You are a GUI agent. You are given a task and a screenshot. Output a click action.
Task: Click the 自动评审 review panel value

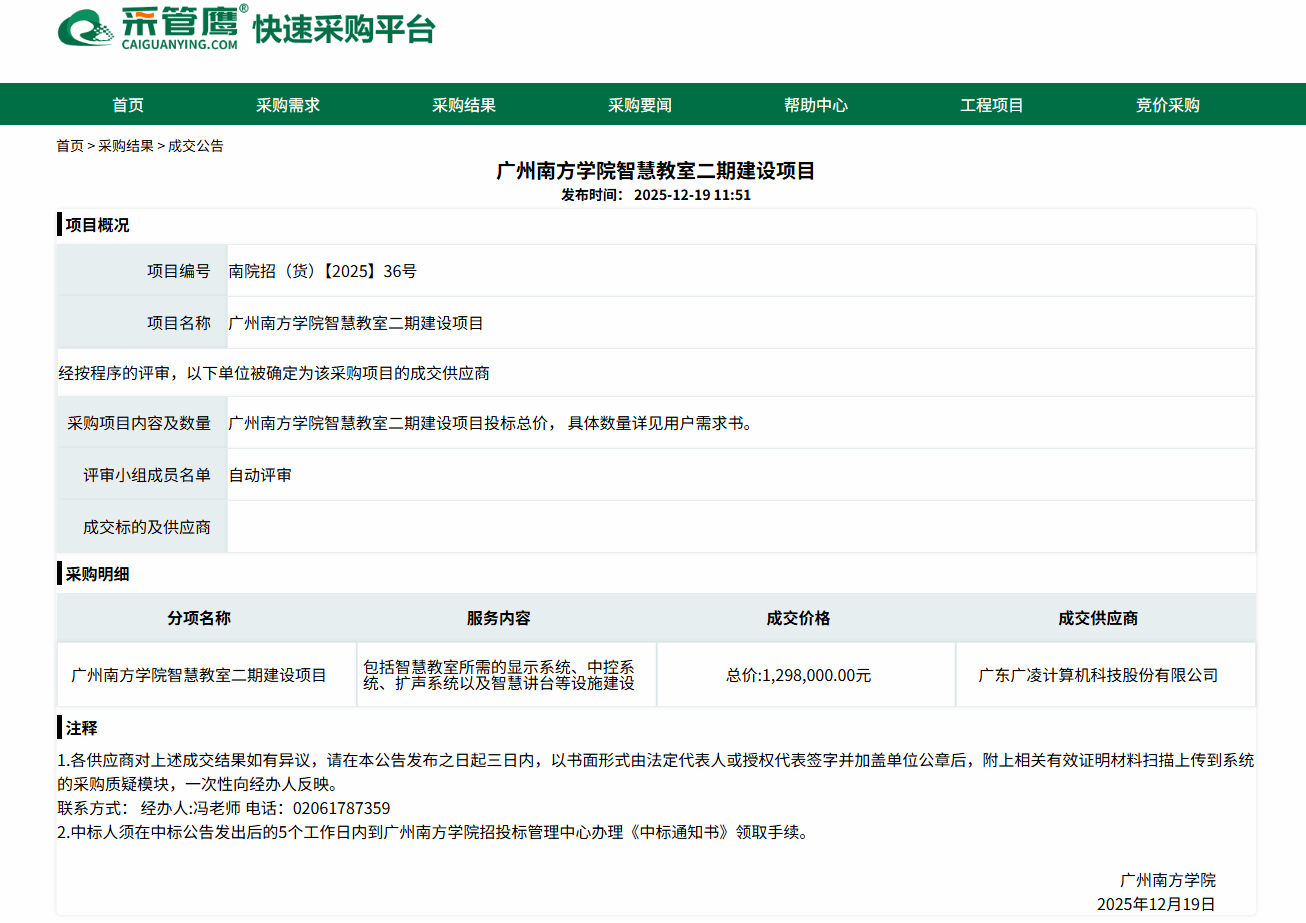point(260,475)
